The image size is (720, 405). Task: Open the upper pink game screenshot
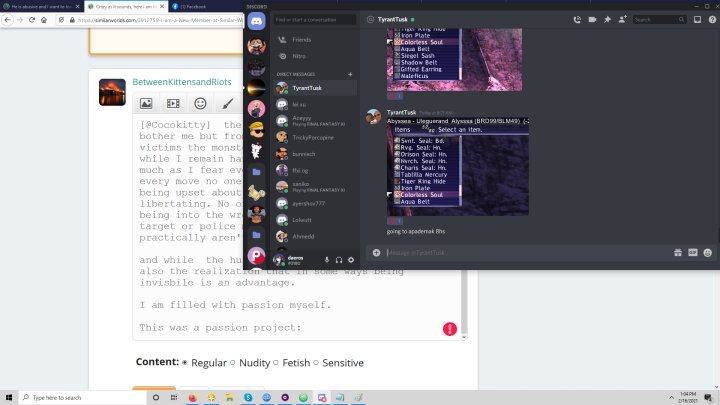[x=454, y=59]
